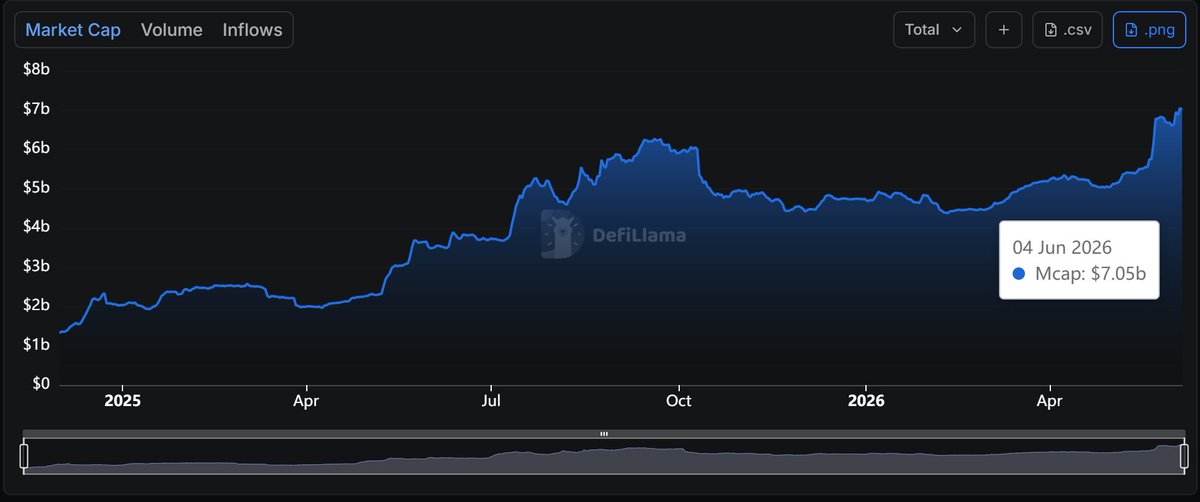Click the 2025 x-axis label

coord(121,401)
